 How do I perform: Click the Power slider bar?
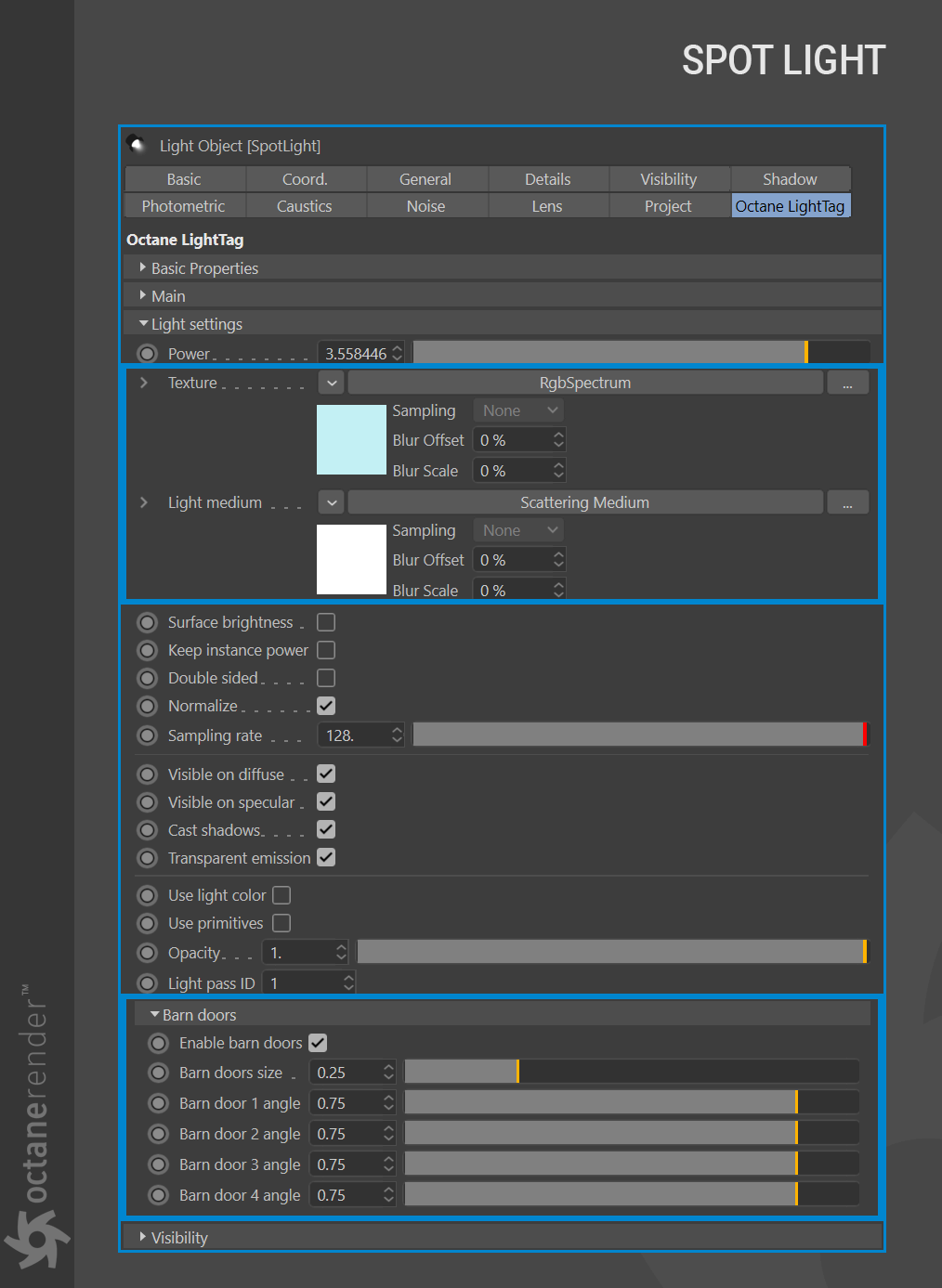[642, 352]
